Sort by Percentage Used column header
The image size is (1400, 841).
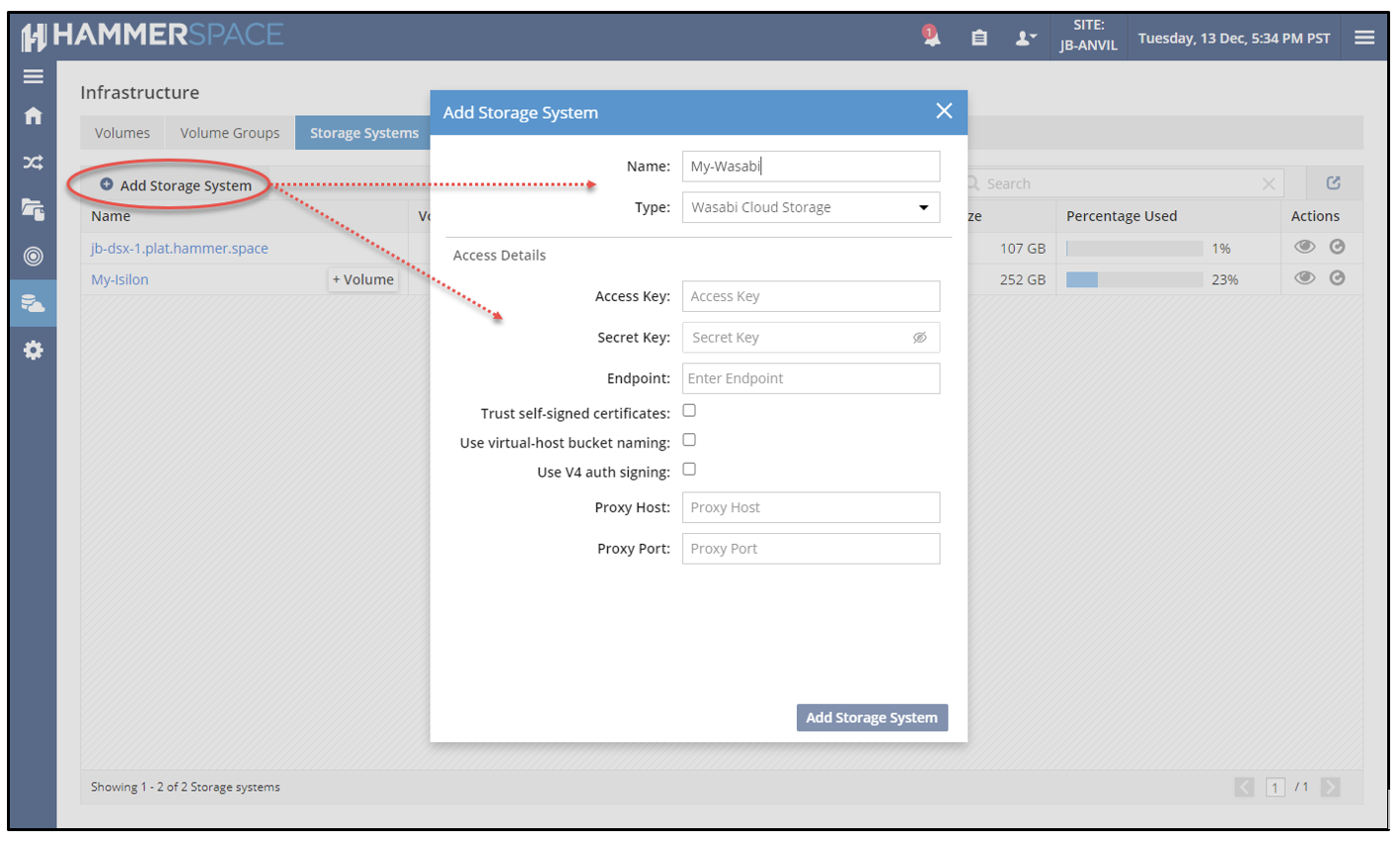1122,216
